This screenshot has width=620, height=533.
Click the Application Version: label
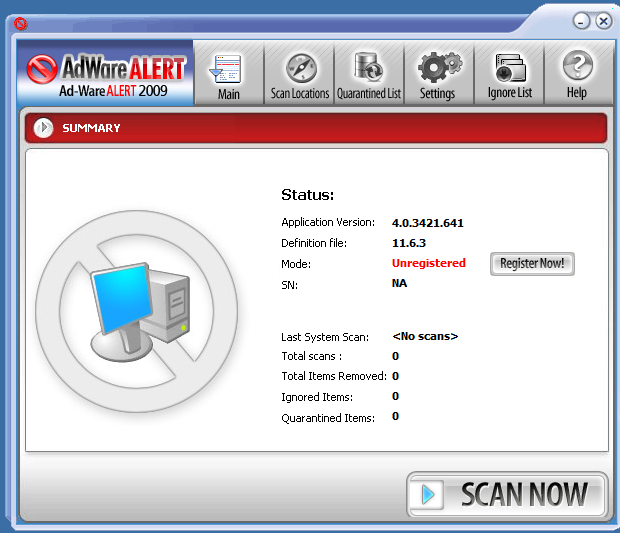tap(328, 222)
